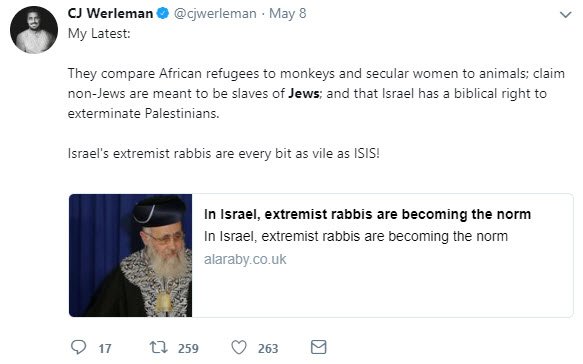Click the tweet text about extremist rabbis
The image size is (583, 364).
point(223,153)
